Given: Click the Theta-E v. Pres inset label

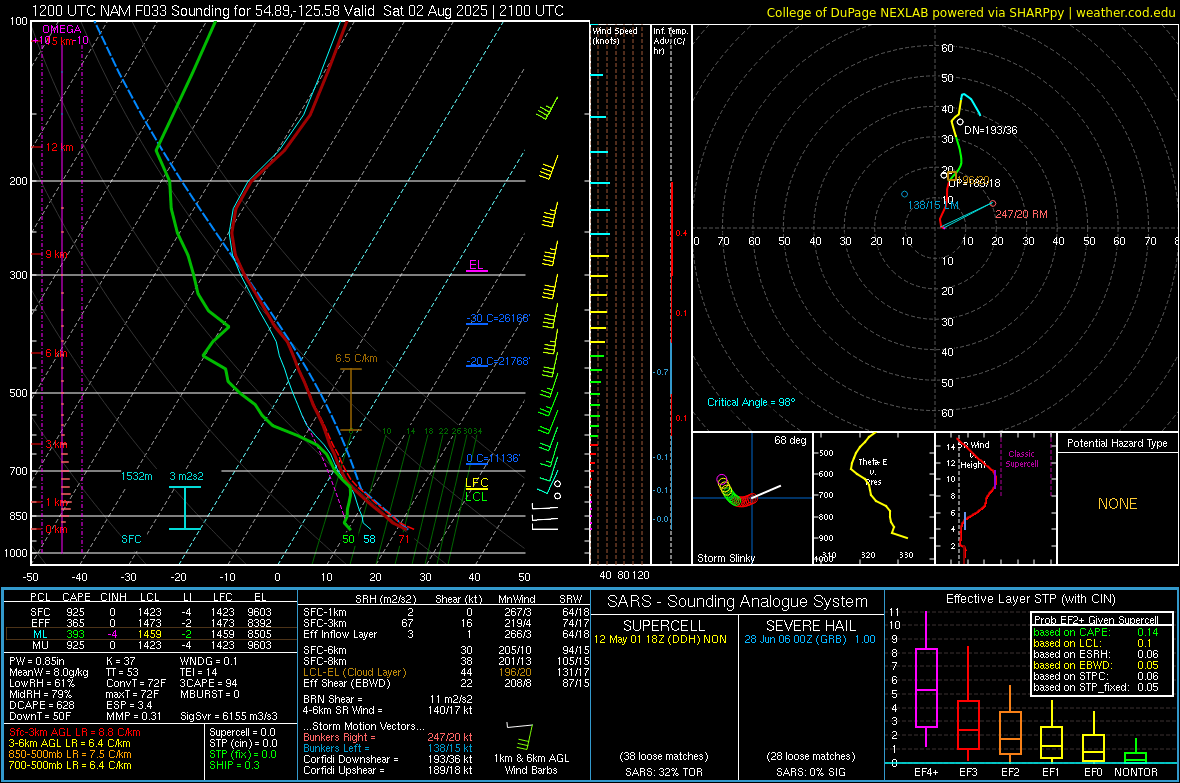Looking at the screenshot, I should [873, 471].
